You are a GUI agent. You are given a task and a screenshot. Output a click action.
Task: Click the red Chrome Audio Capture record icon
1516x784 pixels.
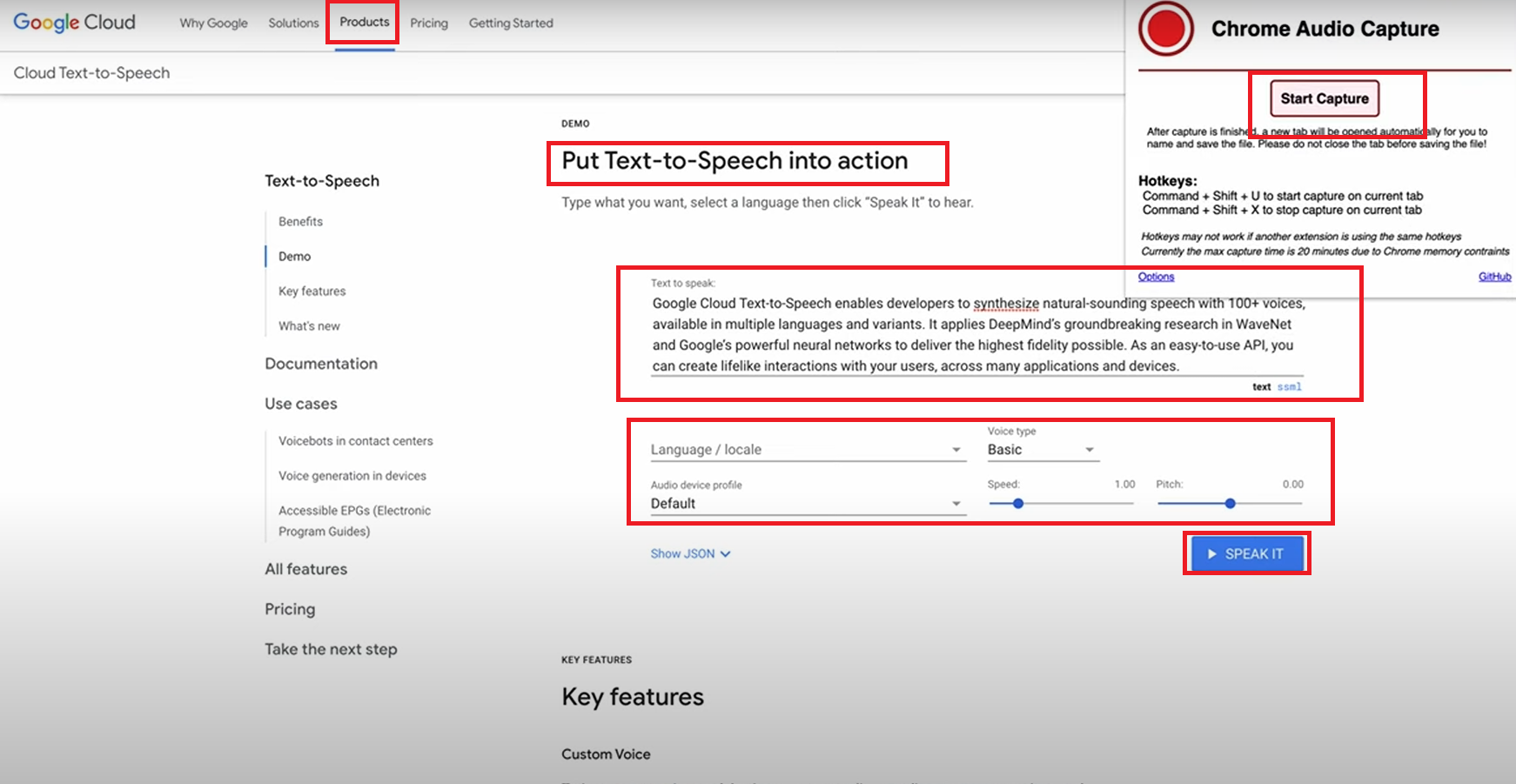point(1166,29)
